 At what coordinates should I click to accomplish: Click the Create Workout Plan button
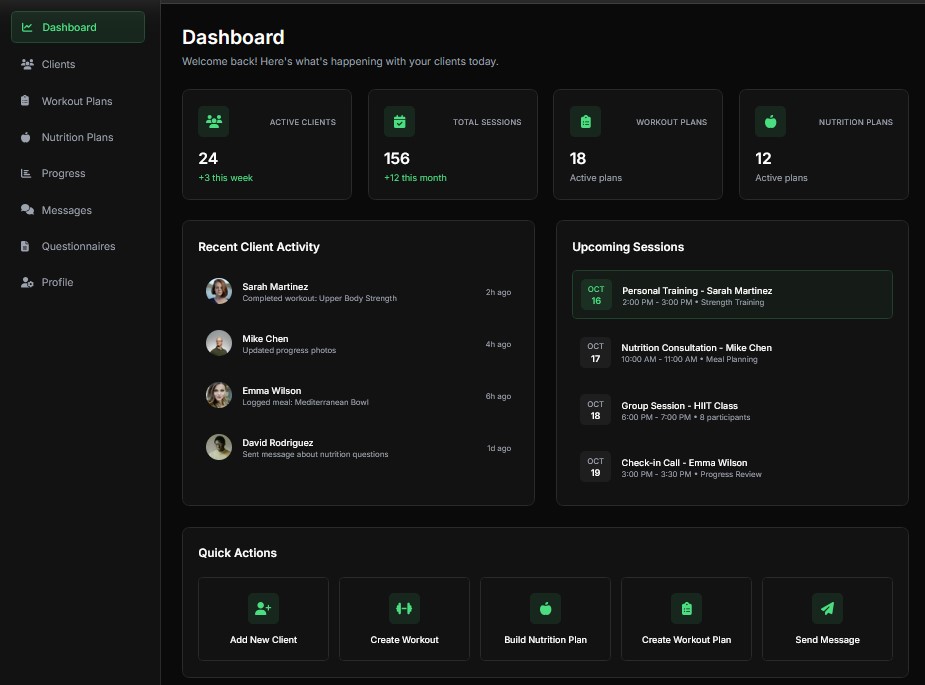click(x=686, y=619)
